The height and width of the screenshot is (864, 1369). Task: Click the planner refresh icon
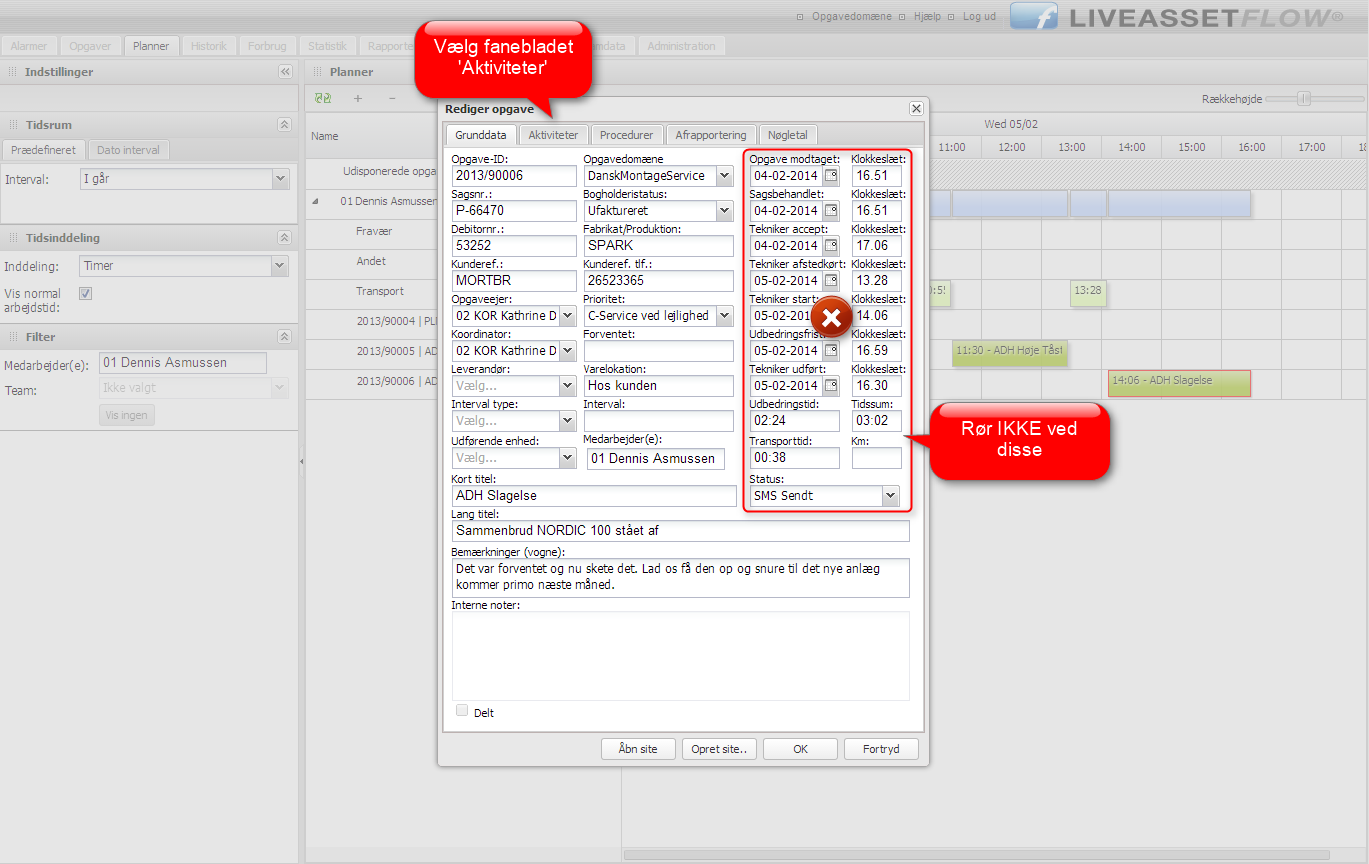(x=323, y=98)
